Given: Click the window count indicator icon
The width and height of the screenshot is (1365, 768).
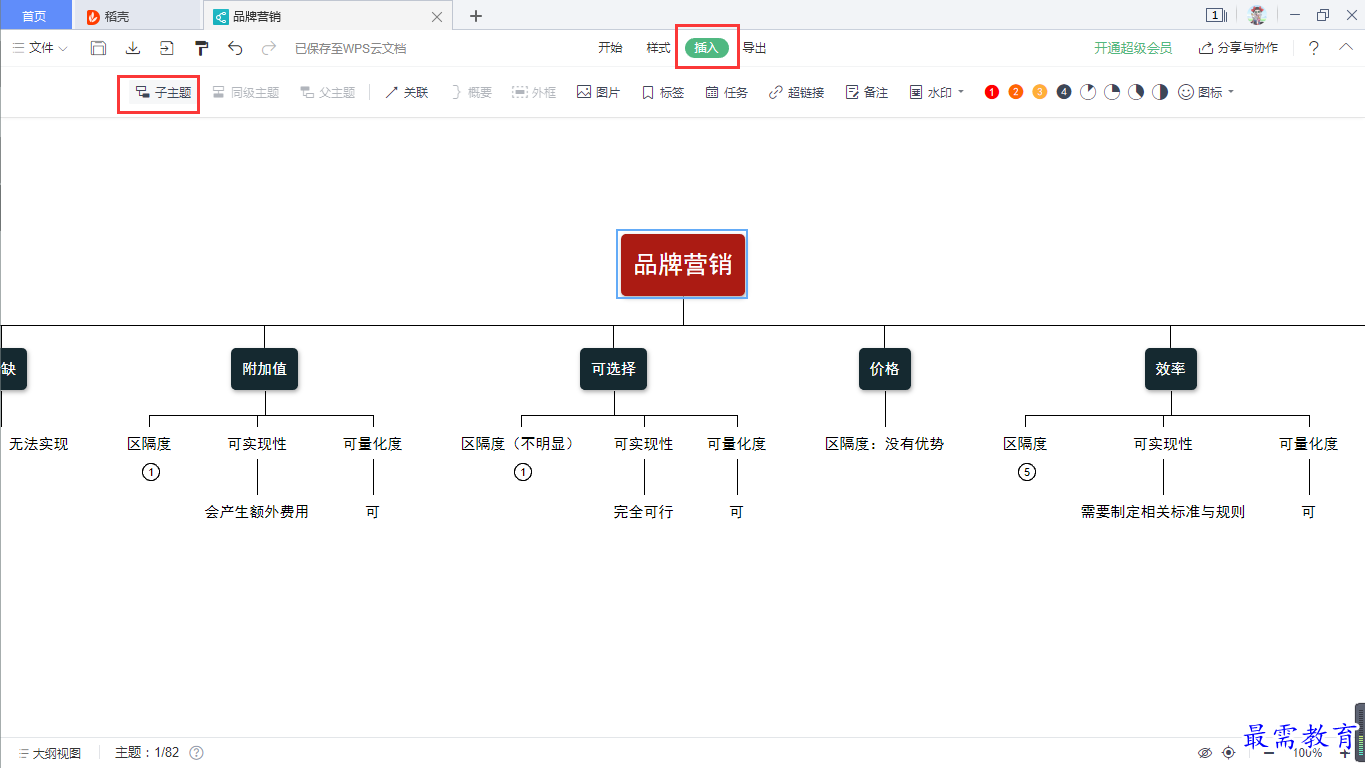Looking at the screenshot, I should coord(1217,15).
